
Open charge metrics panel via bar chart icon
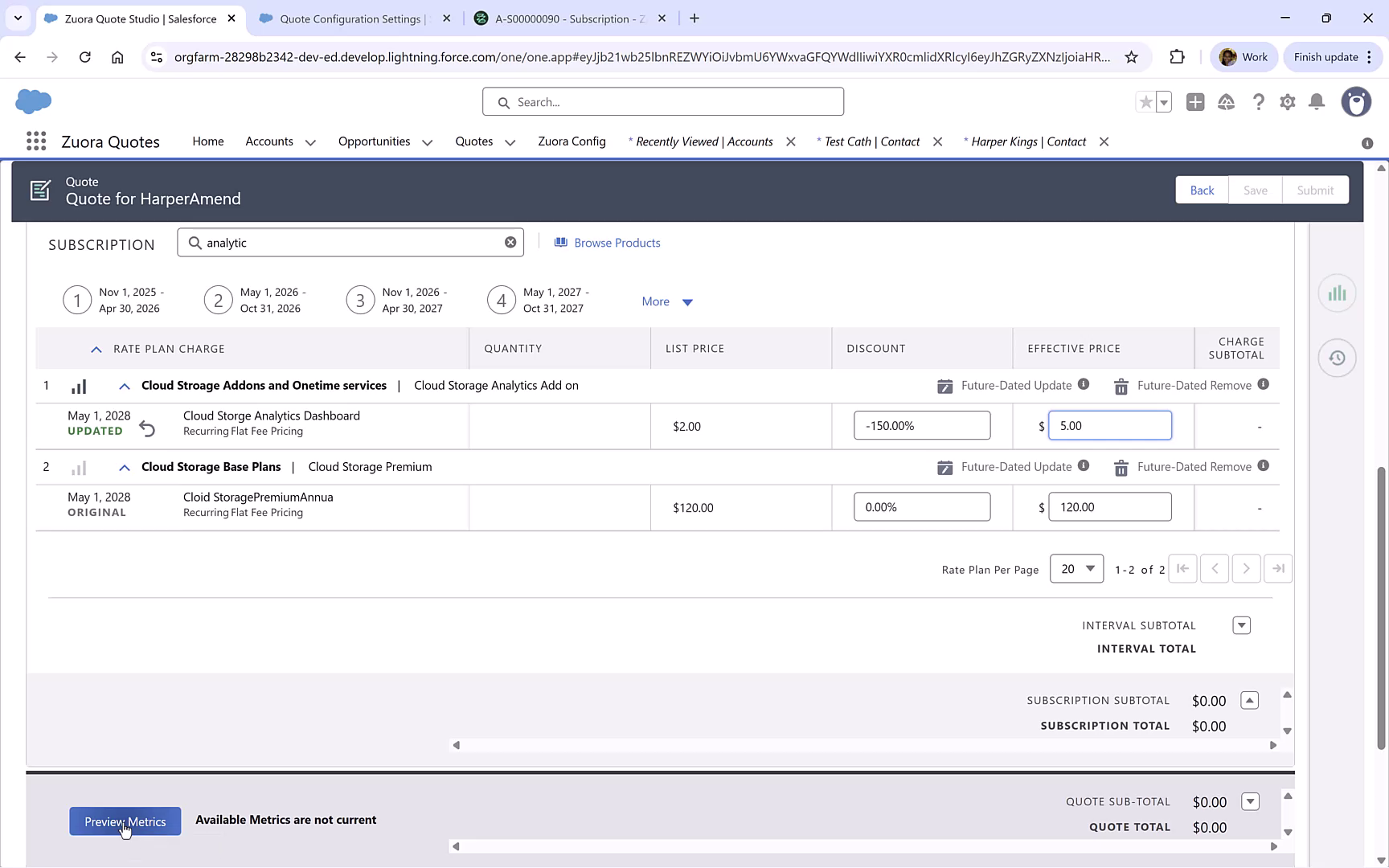click(1337, 293)
